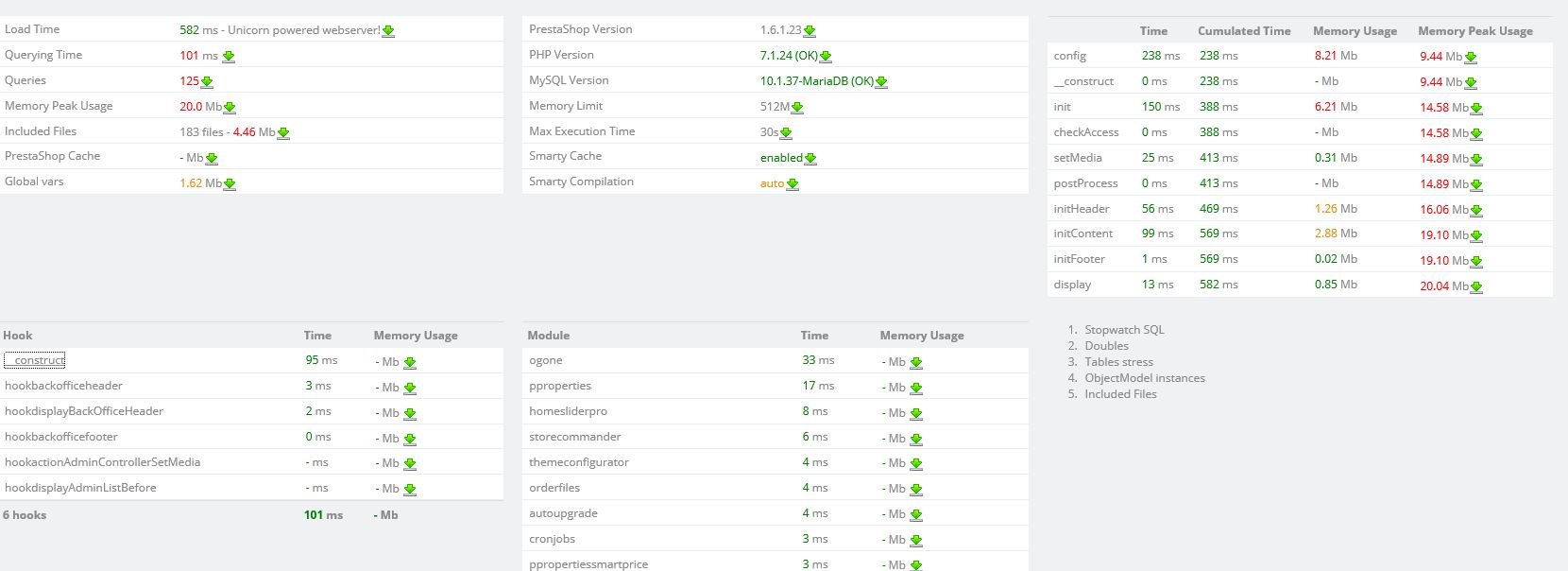Click arrow icon in hookbackofficeheader row
Image resolution: width=1568 pixels, height=571 pixels.
(x=410, y=388)
